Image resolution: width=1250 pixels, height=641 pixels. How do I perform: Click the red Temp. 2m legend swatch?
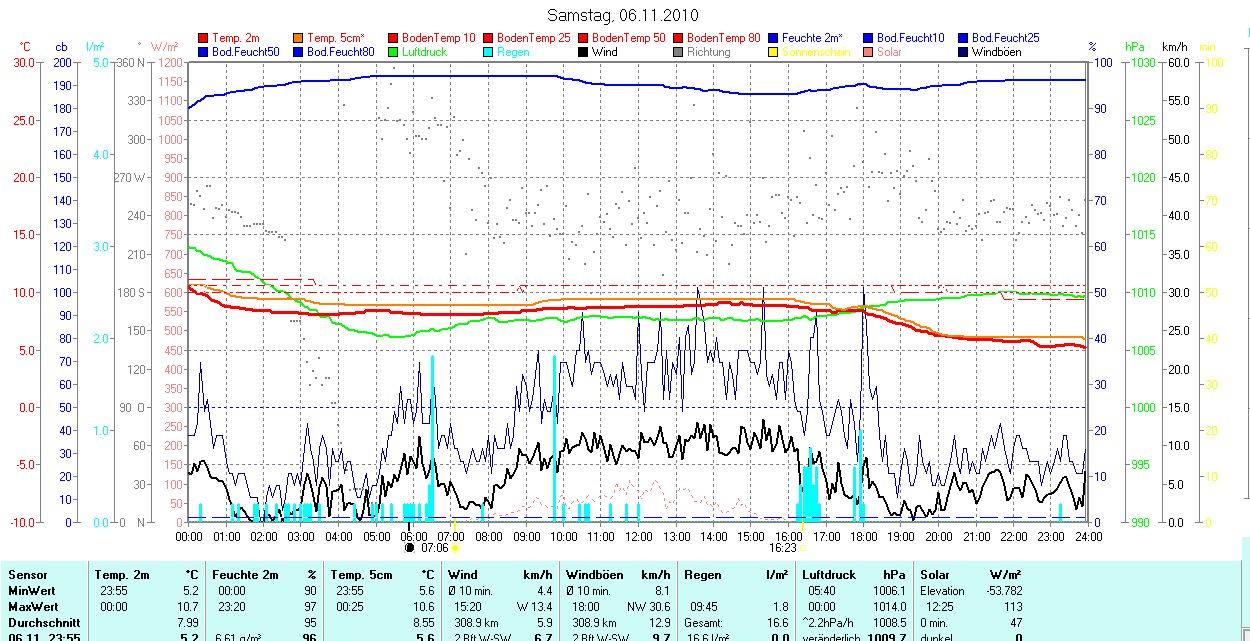204,38
